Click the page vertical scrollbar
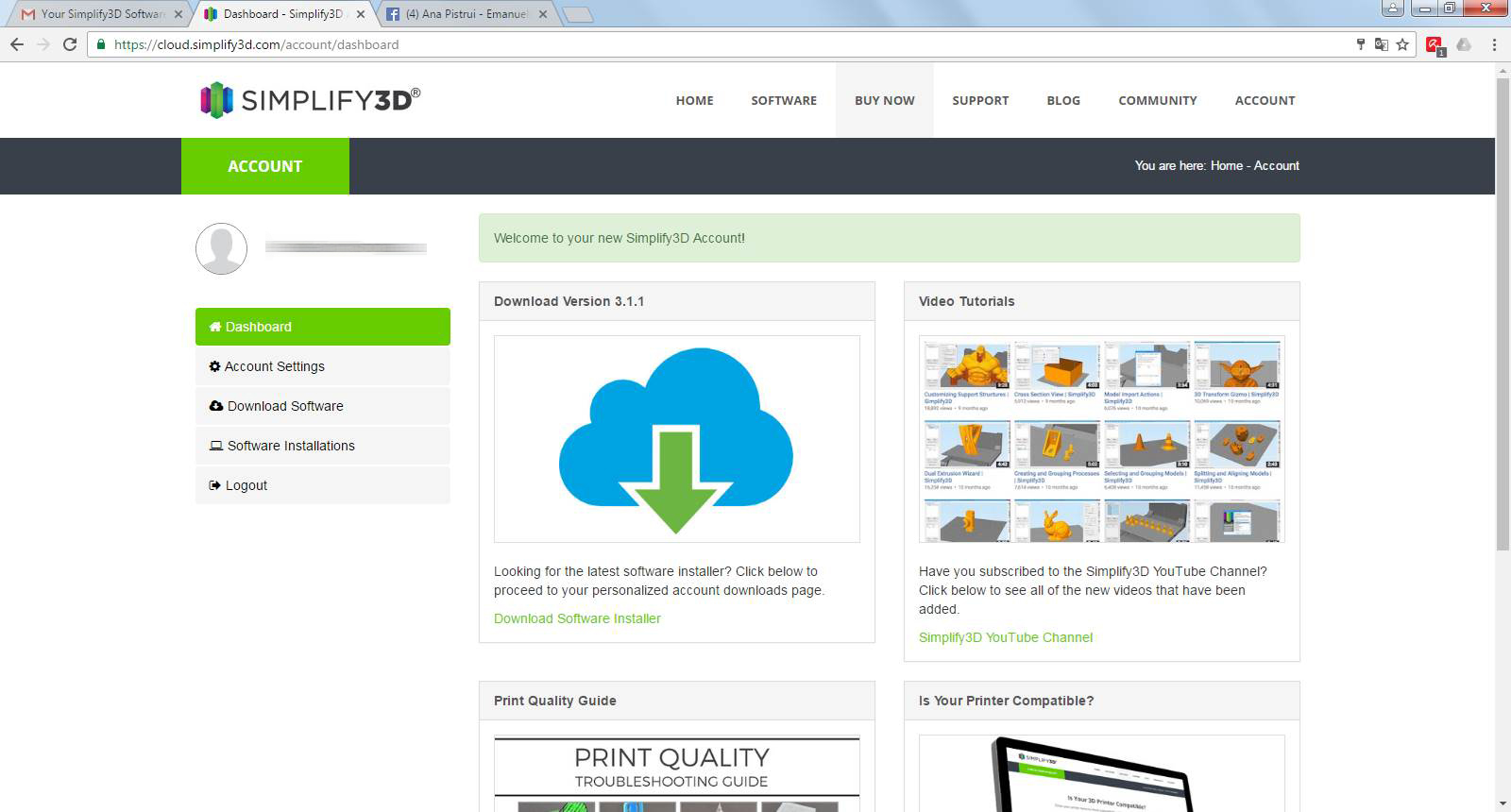 [x=1503, y=313]
